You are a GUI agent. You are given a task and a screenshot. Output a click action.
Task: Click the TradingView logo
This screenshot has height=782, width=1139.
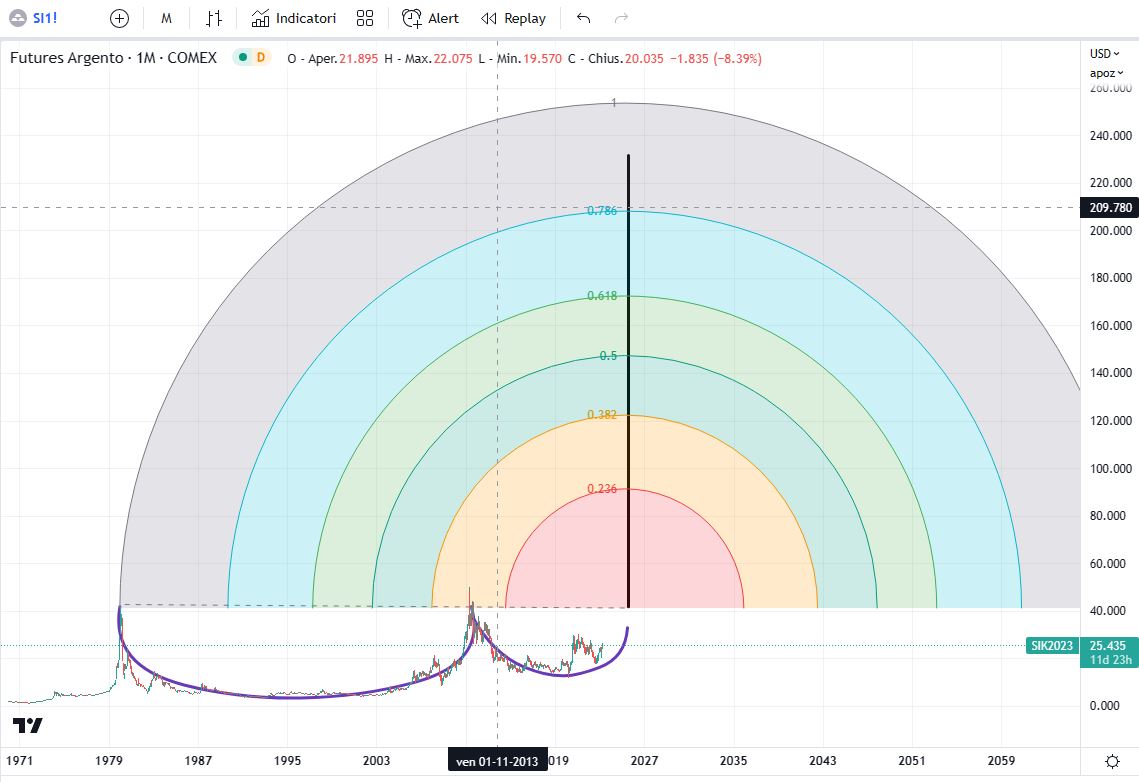28,725
